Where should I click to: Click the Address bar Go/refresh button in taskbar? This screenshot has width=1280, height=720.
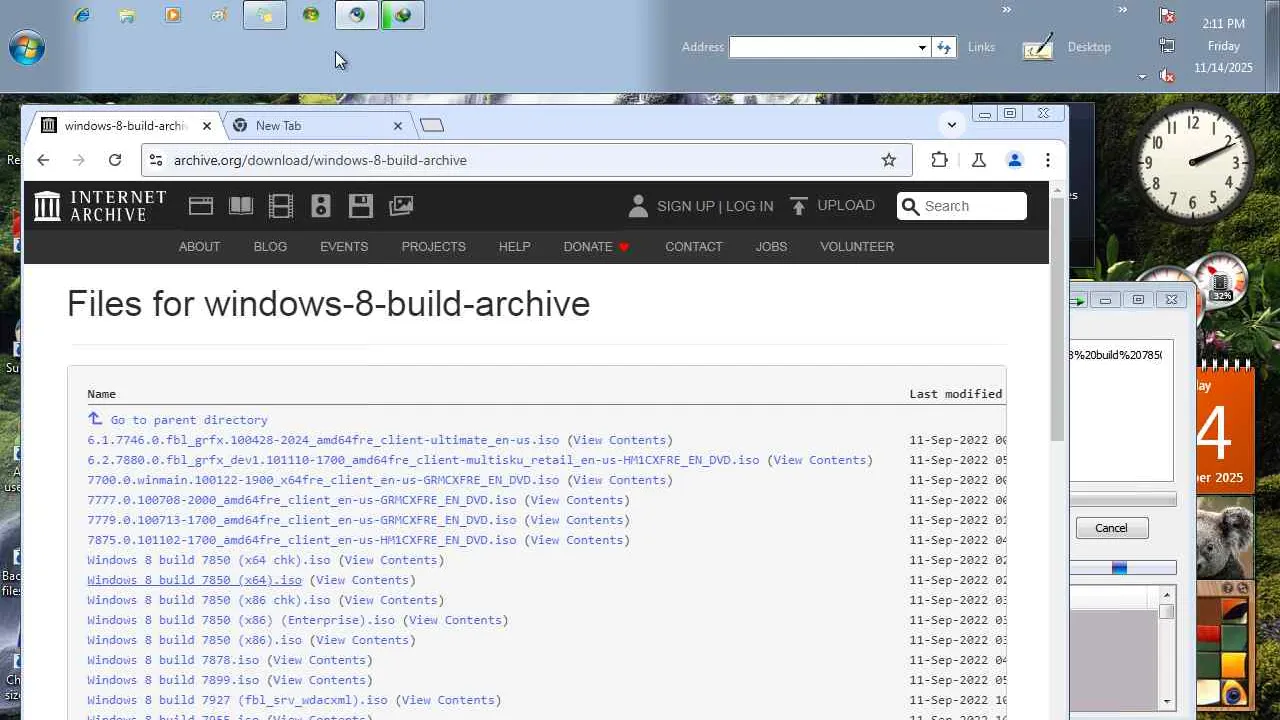(943, 47)
